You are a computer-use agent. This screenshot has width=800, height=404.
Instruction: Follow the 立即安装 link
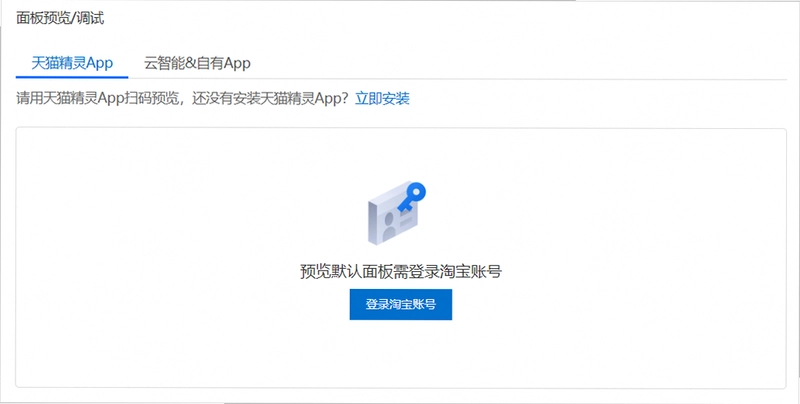point(382,98)
